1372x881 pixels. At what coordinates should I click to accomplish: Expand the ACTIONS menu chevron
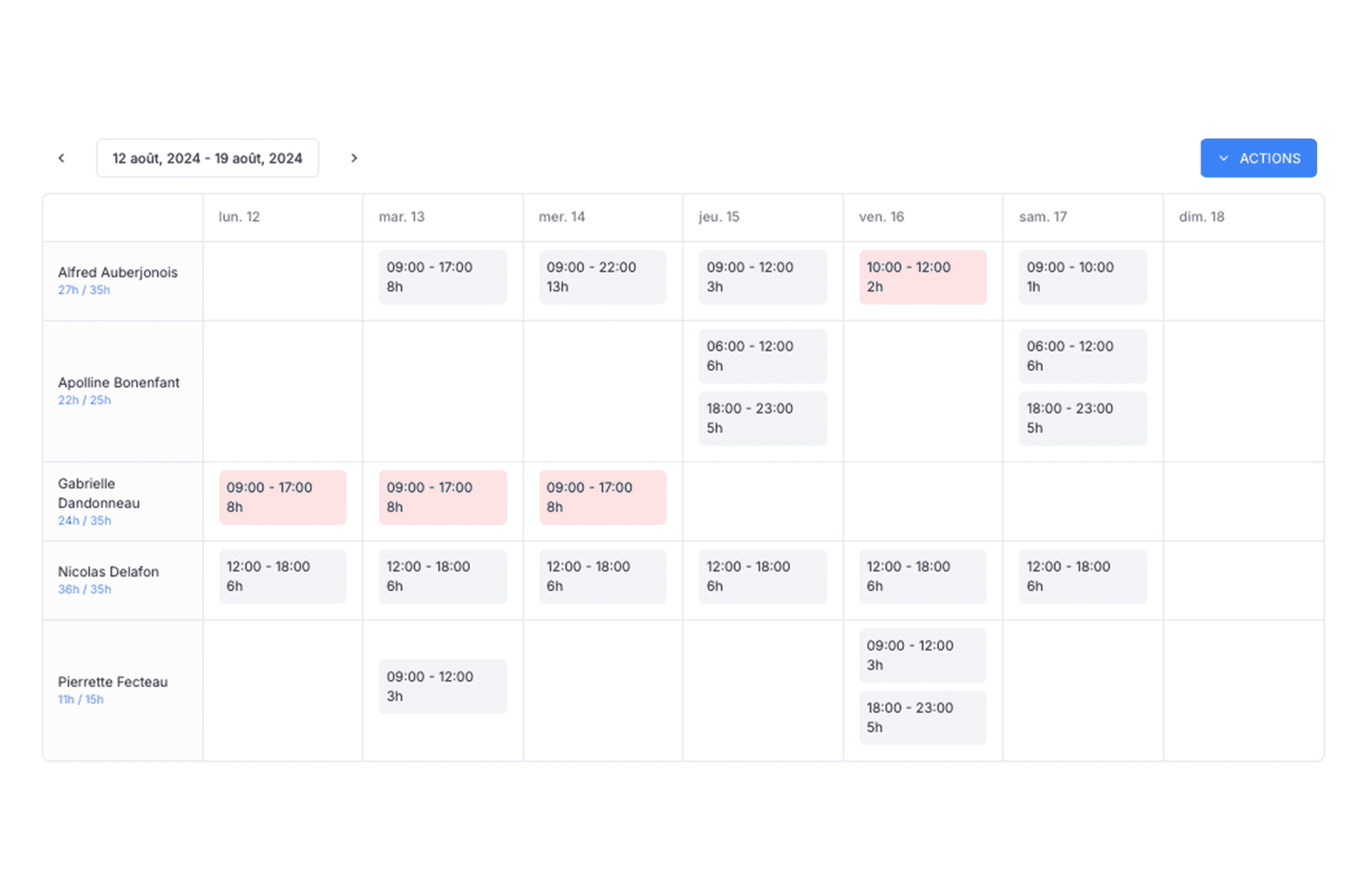pyautogui.click(x=1224, y=157)
